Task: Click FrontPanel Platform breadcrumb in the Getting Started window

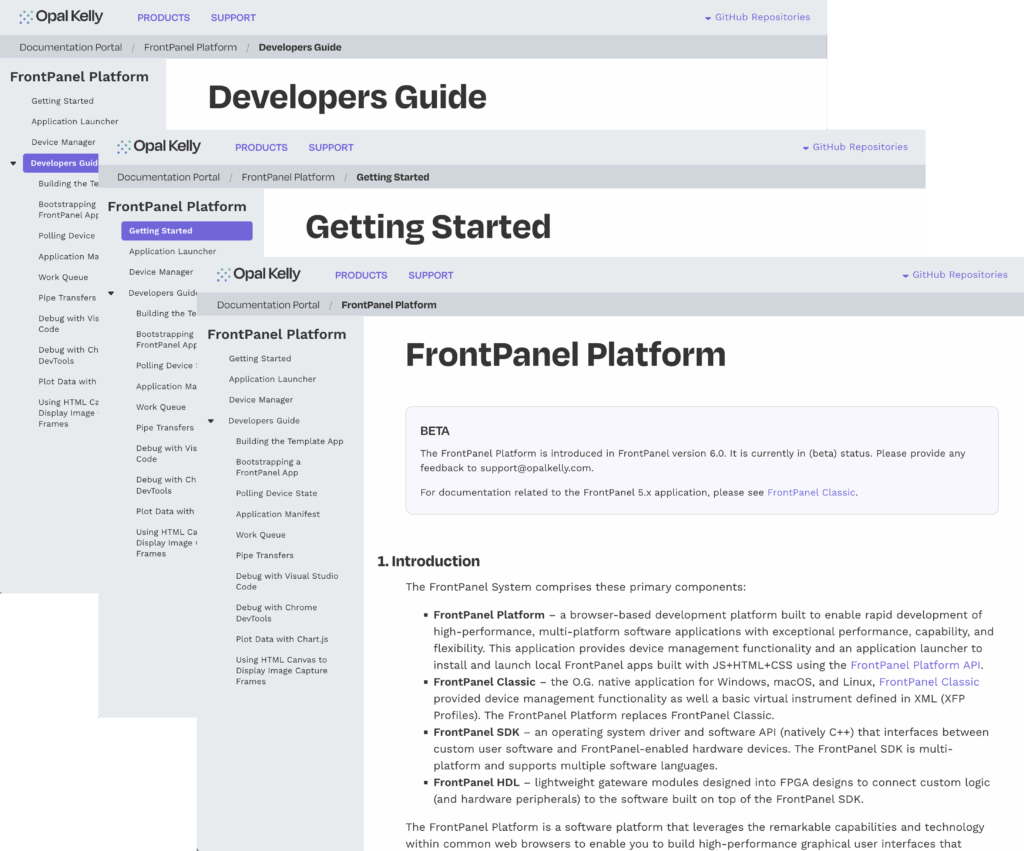Action: (288, 177)
